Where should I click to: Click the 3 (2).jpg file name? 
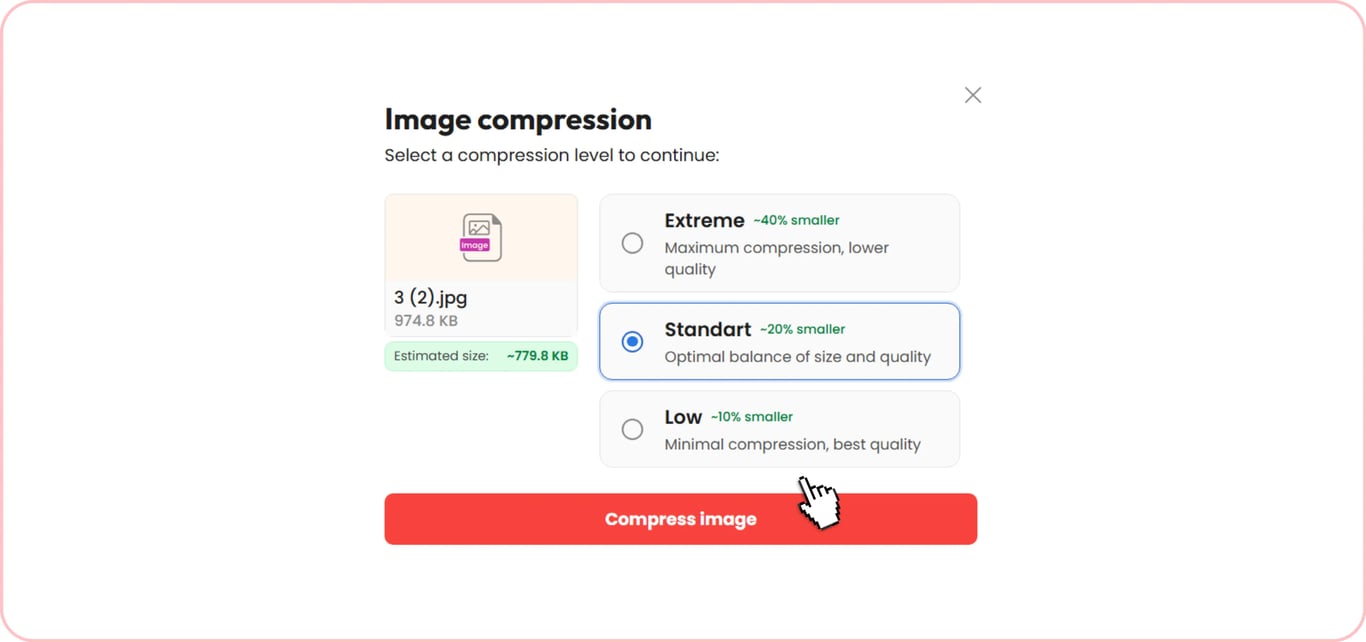[431, 297]
